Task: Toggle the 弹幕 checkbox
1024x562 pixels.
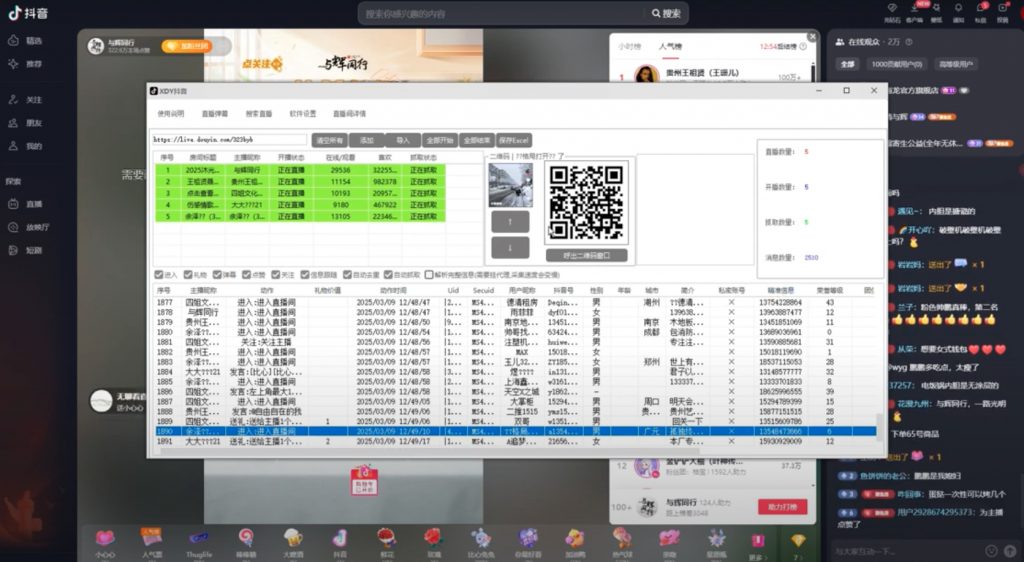Action: (217, 275)
